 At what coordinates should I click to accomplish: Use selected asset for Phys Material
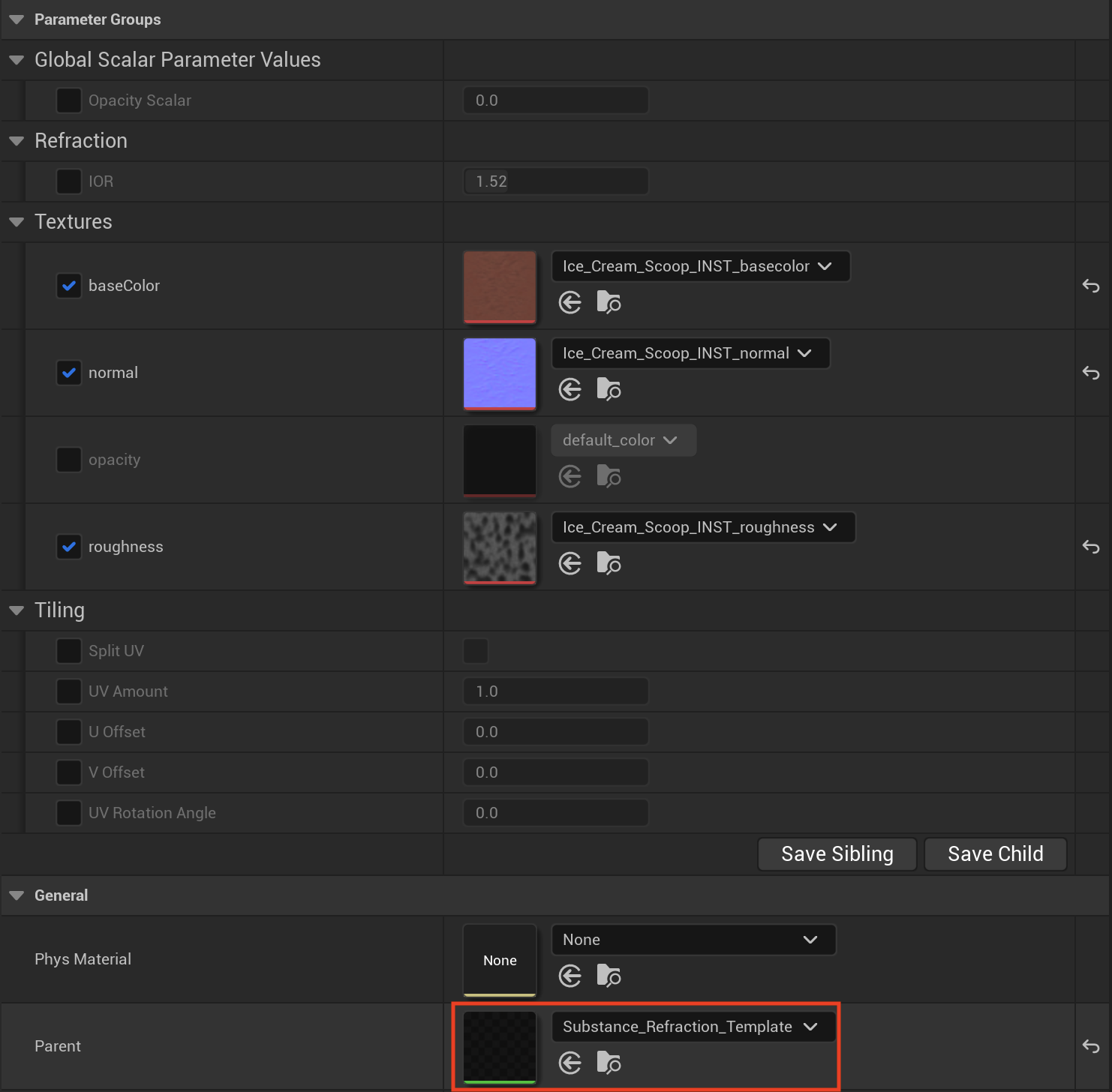pos(570,976)
